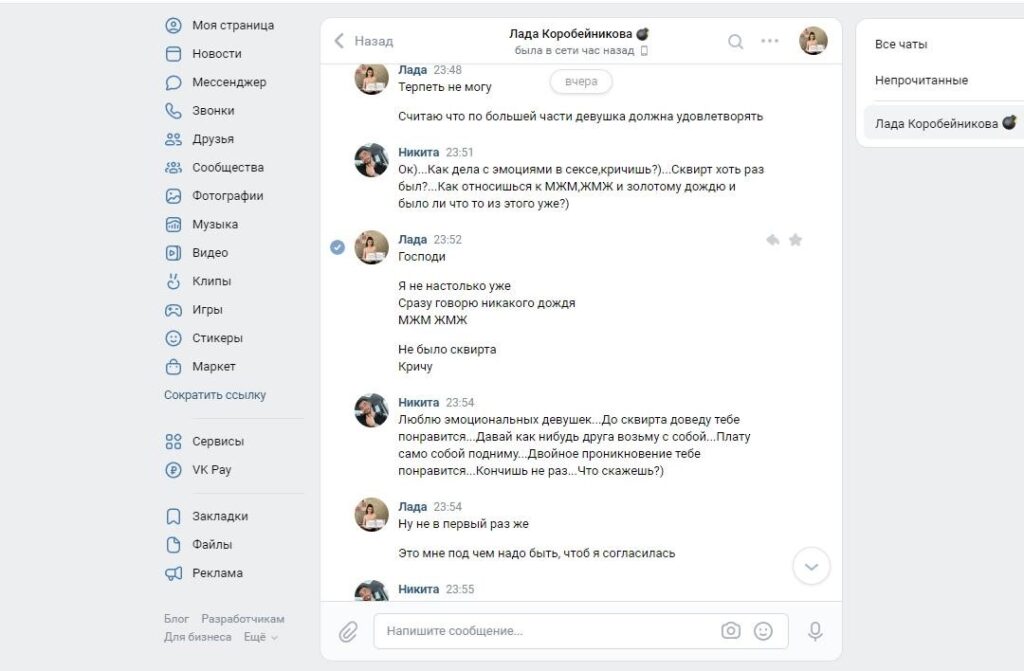Mark selected message as important with star

tap(796, 240)
